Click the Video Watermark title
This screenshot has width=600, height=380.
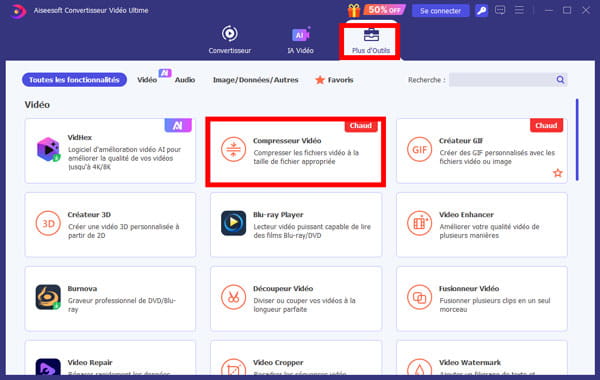[x=470, y=362]
